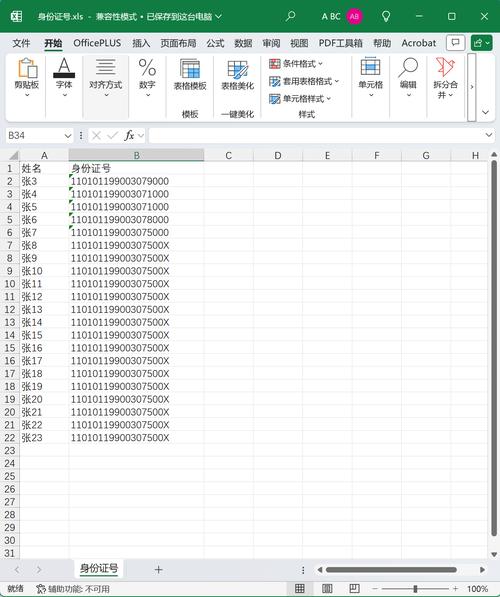Click the formula bar confirm checkmark
500x597 pixels.
pyautogui.click(x=112, y=136)
